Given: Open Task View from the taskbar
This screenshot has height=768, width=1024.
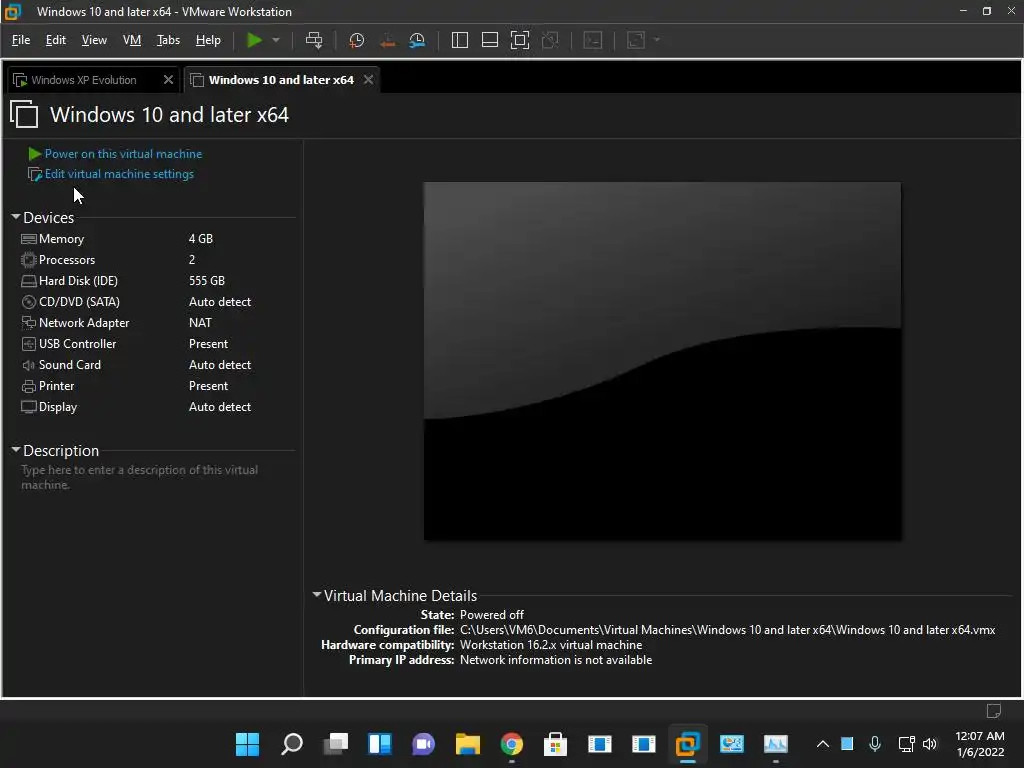Looking at the screenshot, I should [x=336, y=744].
